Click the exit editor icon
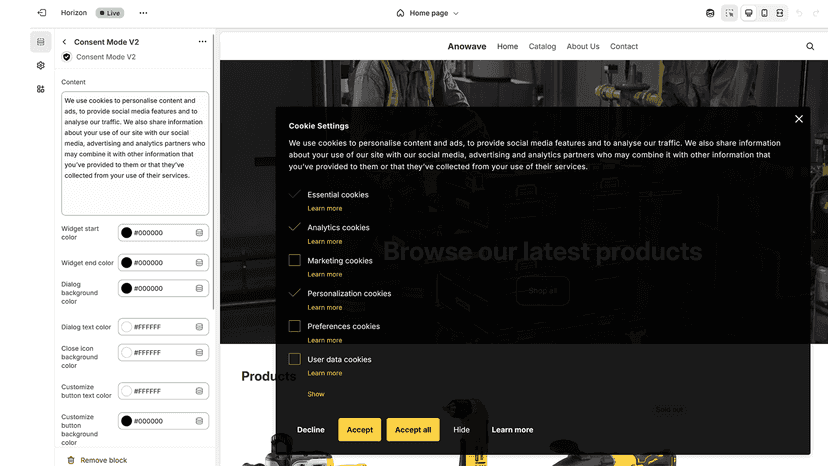Image resolution: width=828 pixels, height=466 pixels. tap(42, 13)
